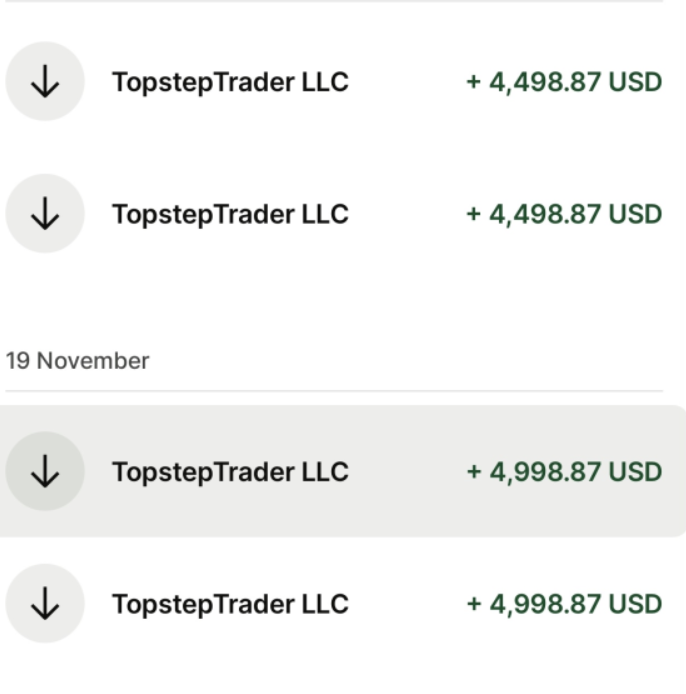
Task: Click TopstepTrader LLC in the highlighted row
Action: point(230,472)
